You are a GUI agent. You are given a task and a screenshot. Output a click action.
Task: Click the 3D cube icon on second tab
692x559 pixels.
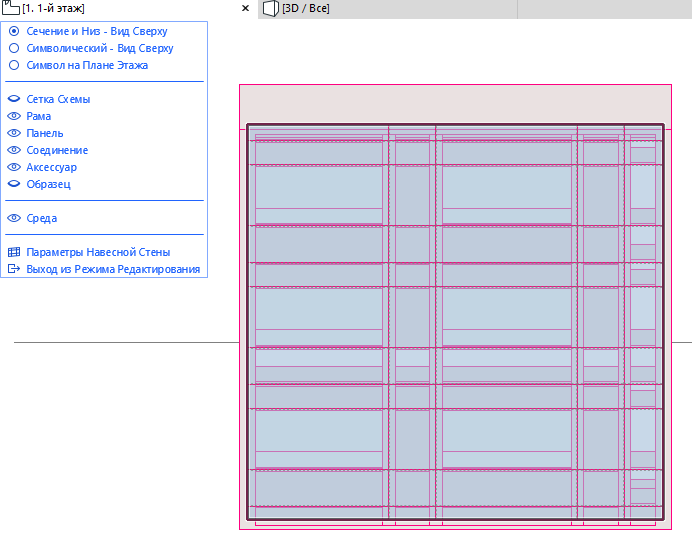point(271,8)
